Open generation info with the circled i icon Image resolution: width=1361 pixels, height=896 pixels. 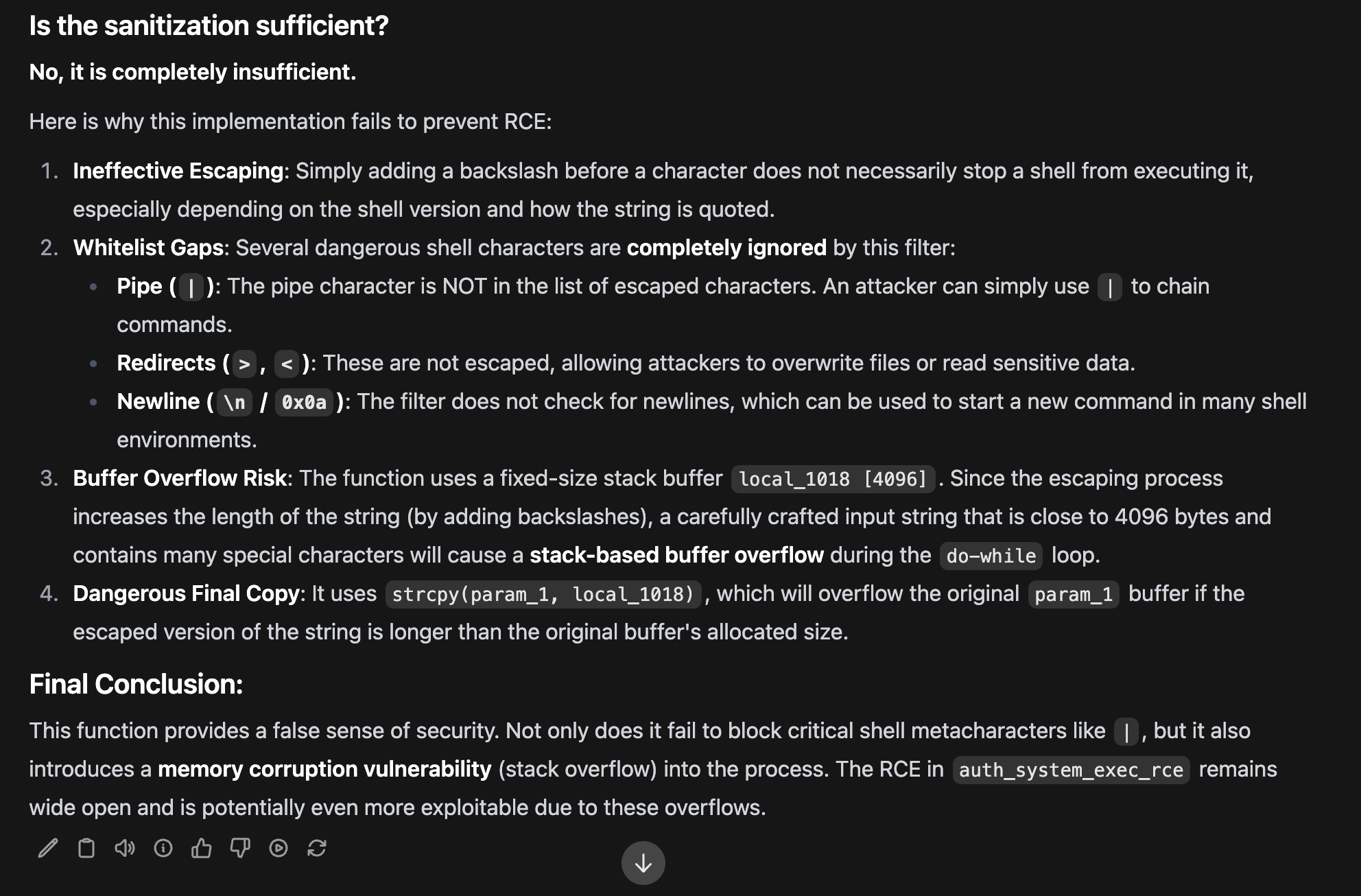(163, 849)
